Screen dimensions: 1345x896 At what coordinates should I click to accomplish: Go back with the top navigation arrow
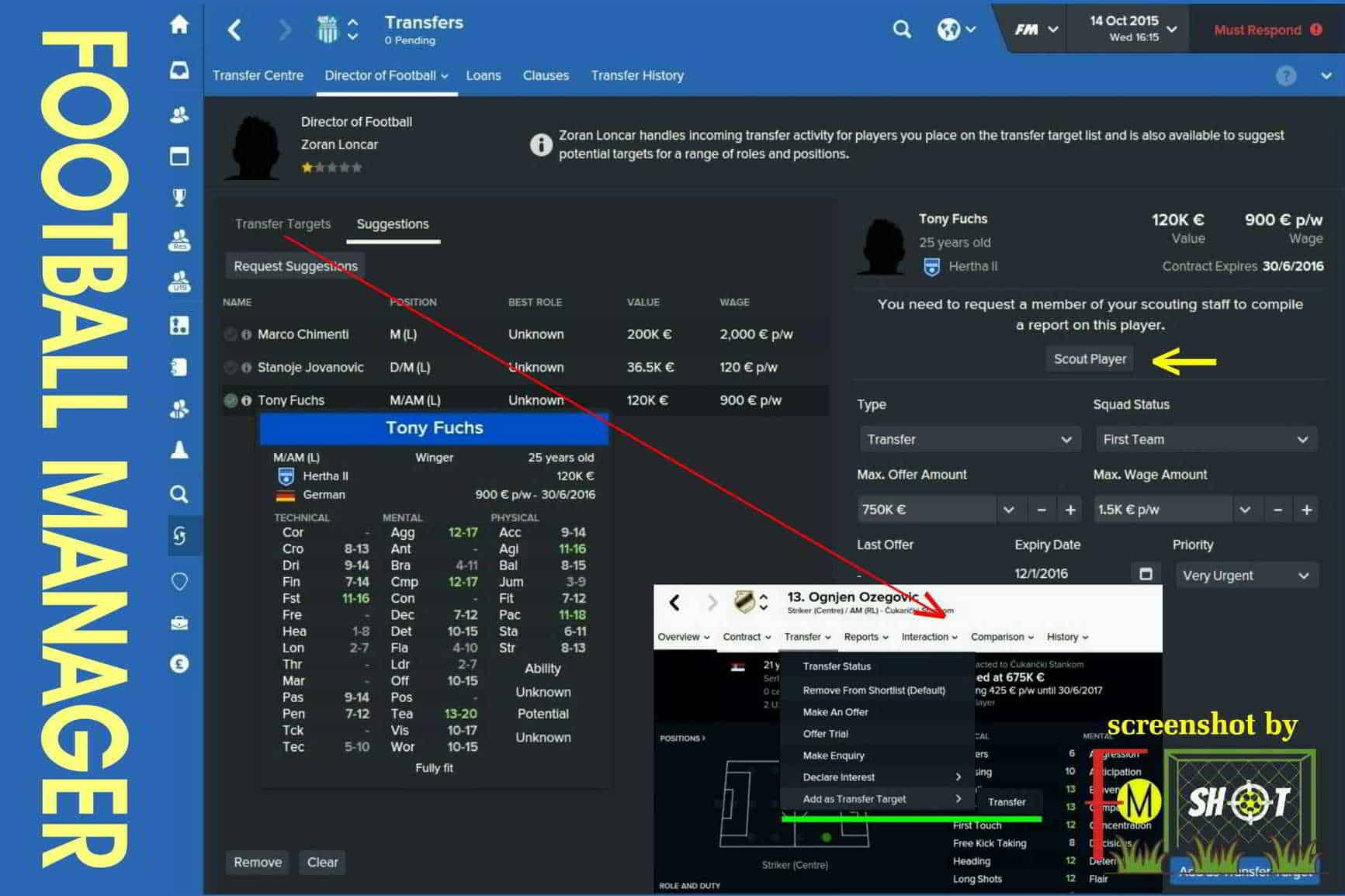point(234,30)
